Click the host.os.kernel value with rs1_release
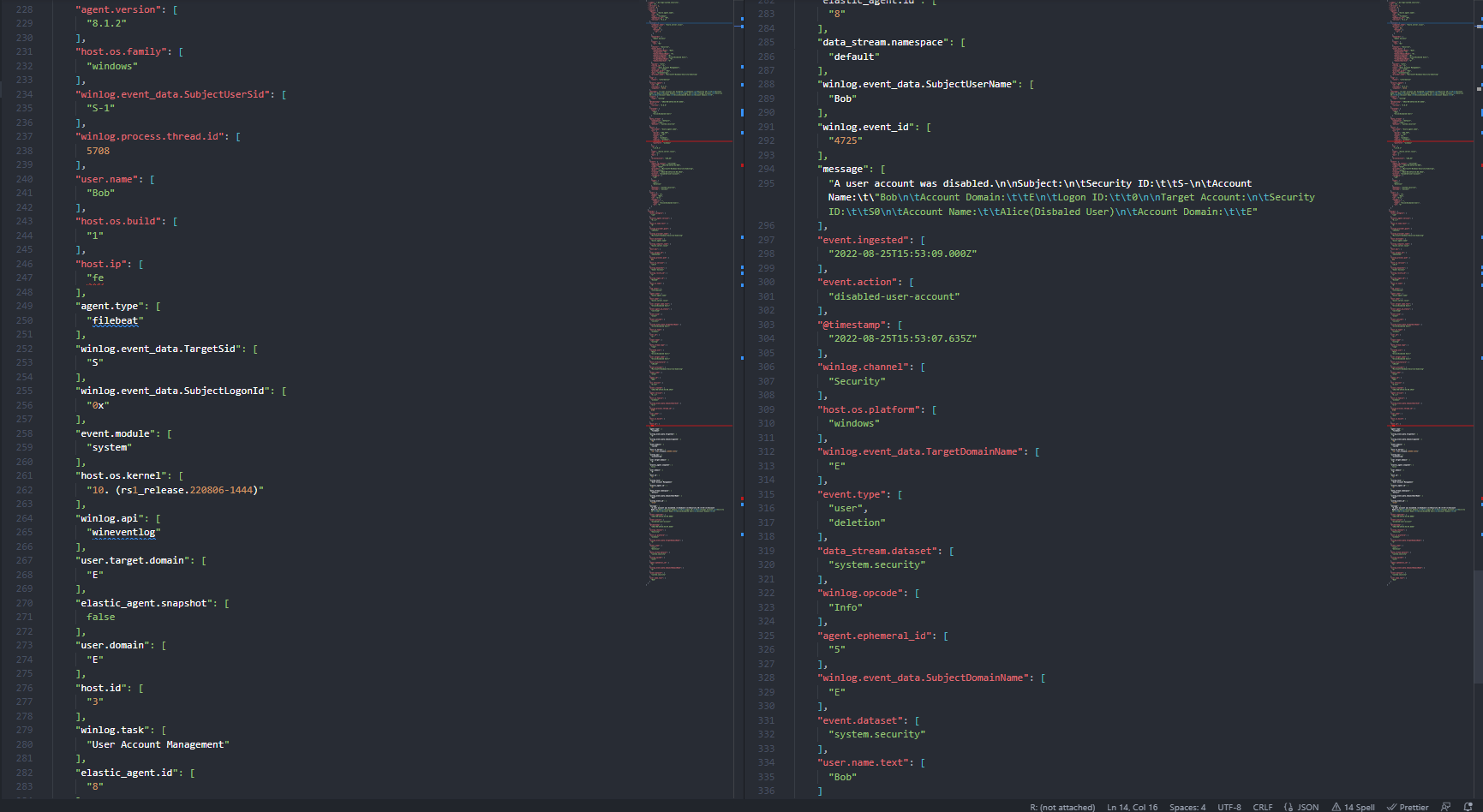 (175, 490)
